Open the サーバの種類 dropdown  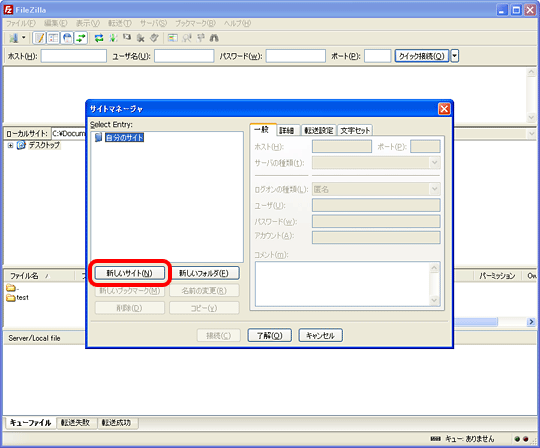point(376,163)
